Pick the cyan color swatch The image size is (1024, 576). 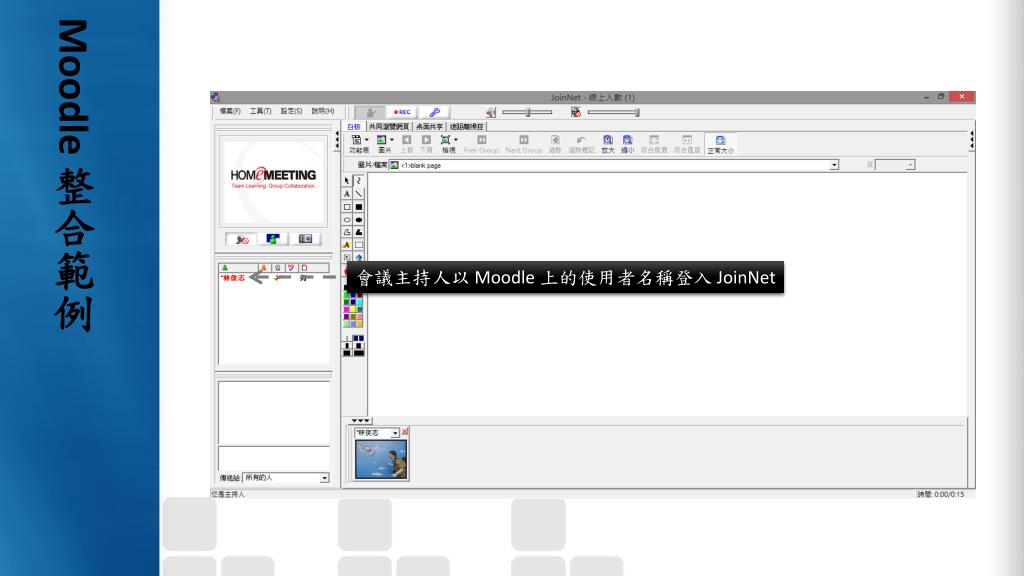point(359,303)
